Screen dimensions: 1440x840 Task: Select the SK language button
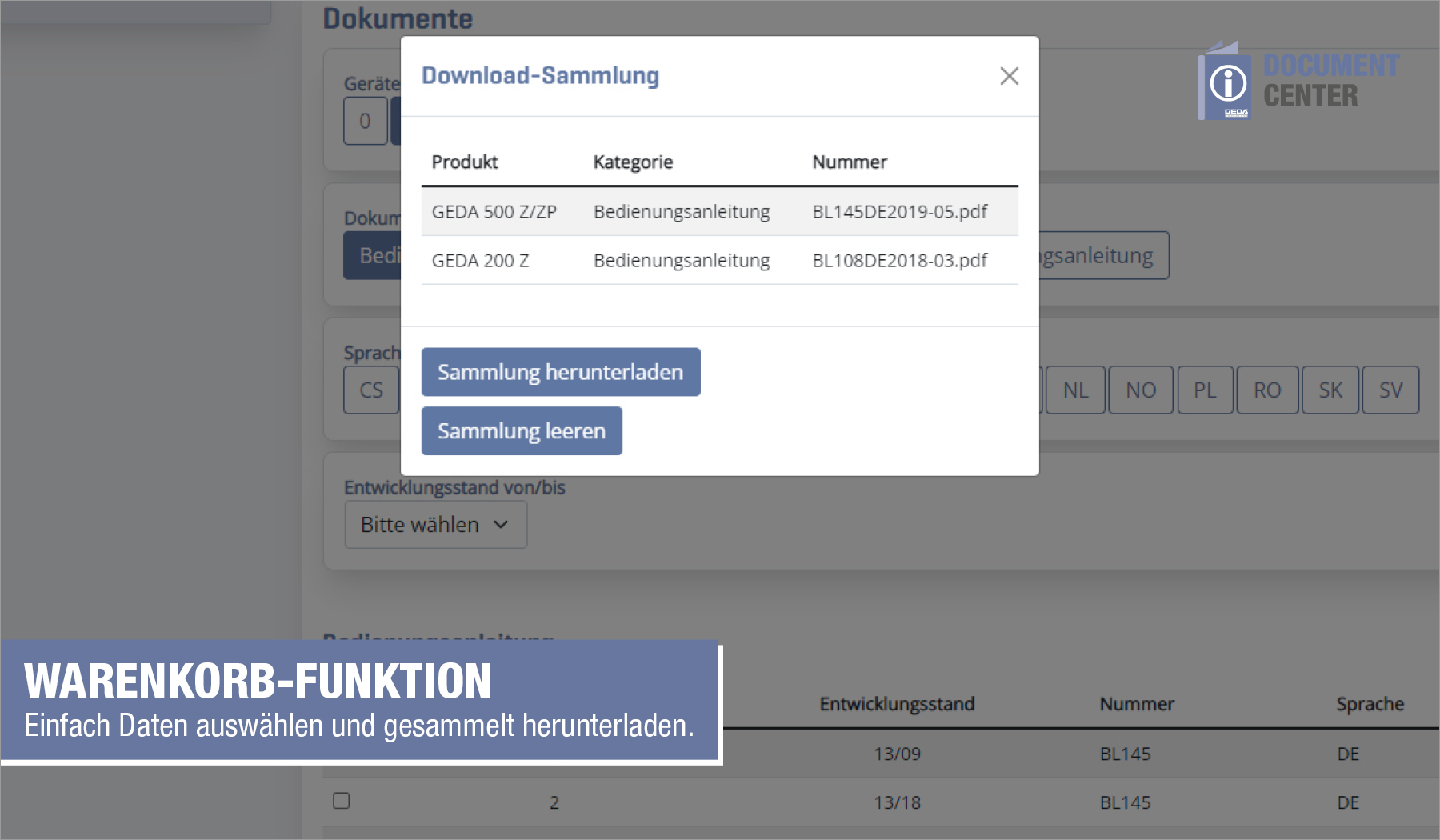[1330, 390]
